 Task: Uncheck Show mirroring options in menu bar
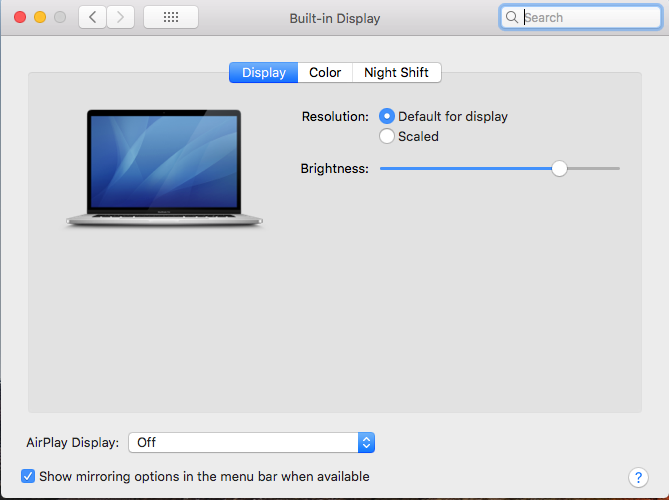(28, 477)
